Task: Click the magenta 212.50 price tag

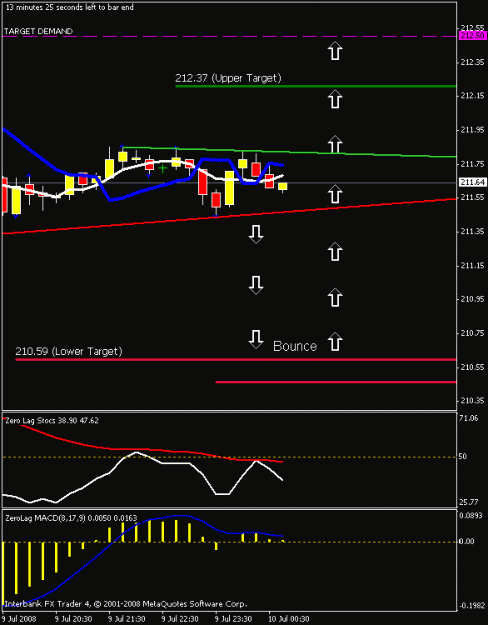Action: pyautogui.click(x=473, y=36)
